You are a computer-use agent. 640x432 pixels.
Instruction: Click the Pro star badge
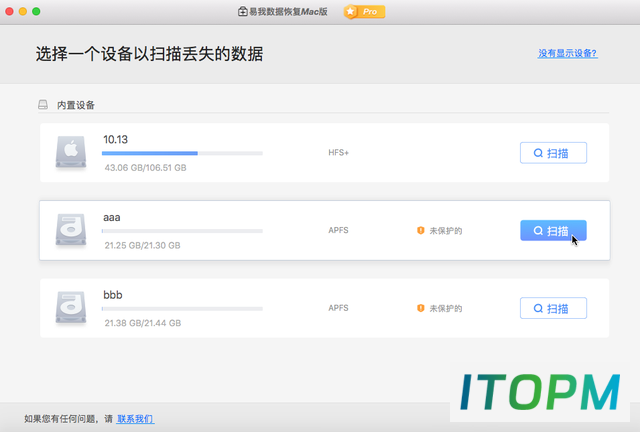[364, 12]
